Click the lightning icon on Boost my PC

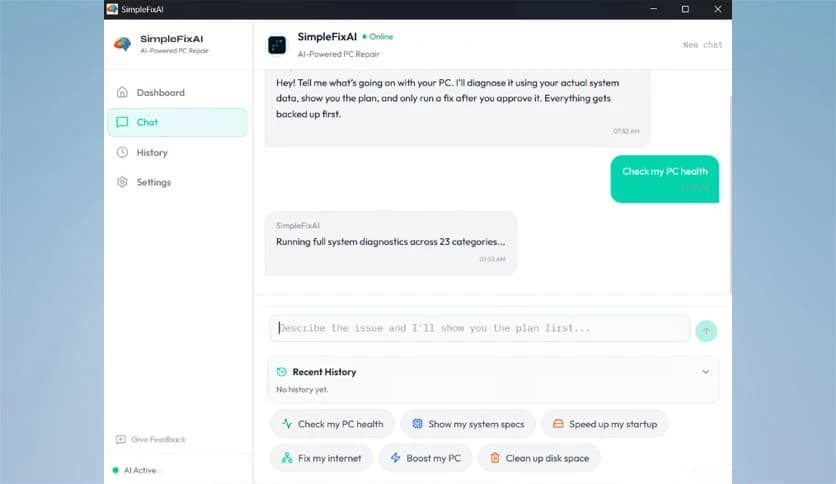(395, 458)
